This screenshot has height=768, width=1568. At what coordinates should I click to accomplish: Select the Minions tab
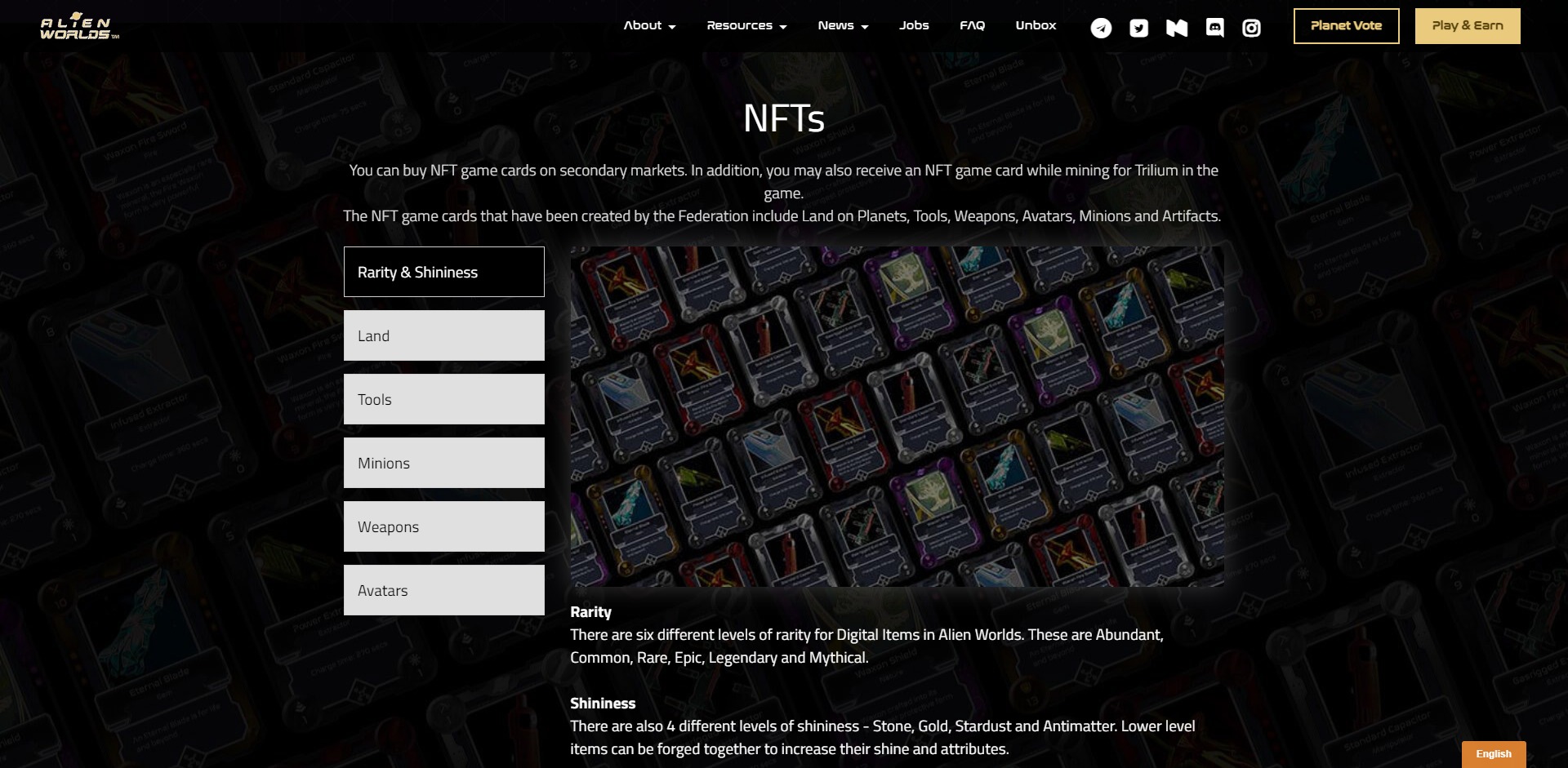[x=444, y=463]
